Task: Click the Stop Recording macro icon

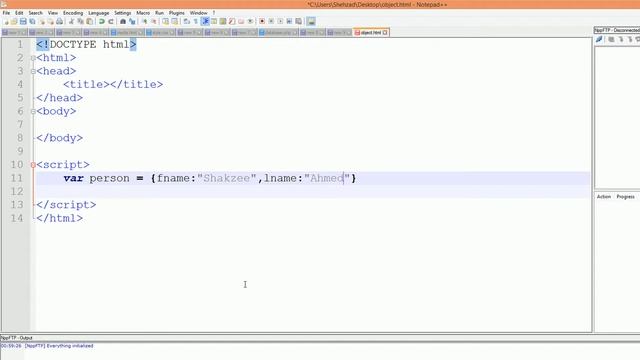Action: (x=271, y=21)
